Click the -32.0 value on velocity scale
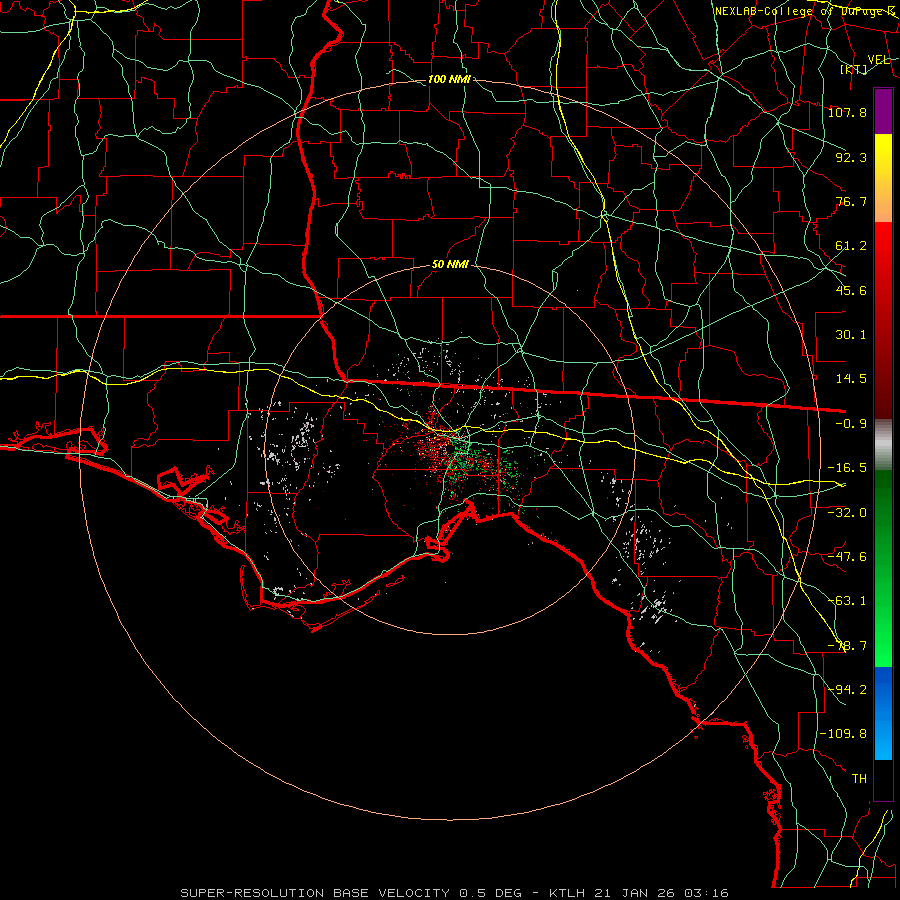This screenshot has width=900, height=900. click(847, 513)
